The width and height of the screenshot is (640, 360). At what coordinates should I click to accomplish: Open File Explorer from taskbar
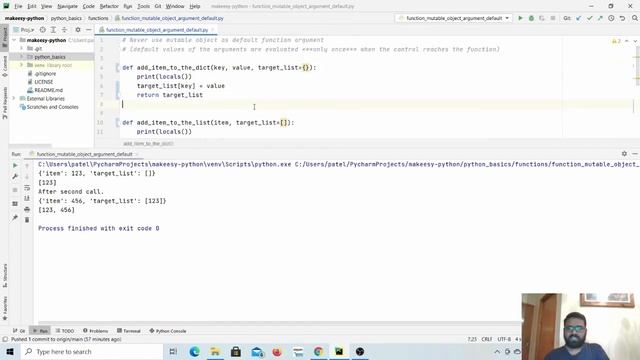pyautogui.click(x=215, y=352)
